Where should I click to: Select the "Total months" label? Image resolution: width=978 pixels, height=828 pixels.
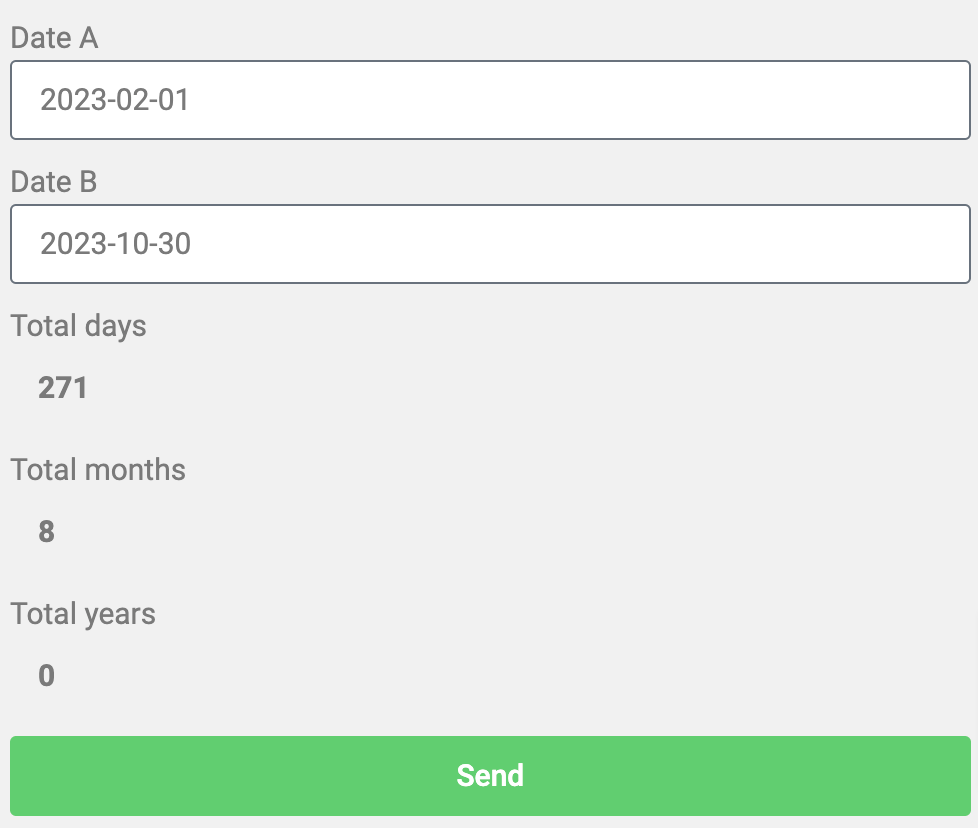point(98,469)
